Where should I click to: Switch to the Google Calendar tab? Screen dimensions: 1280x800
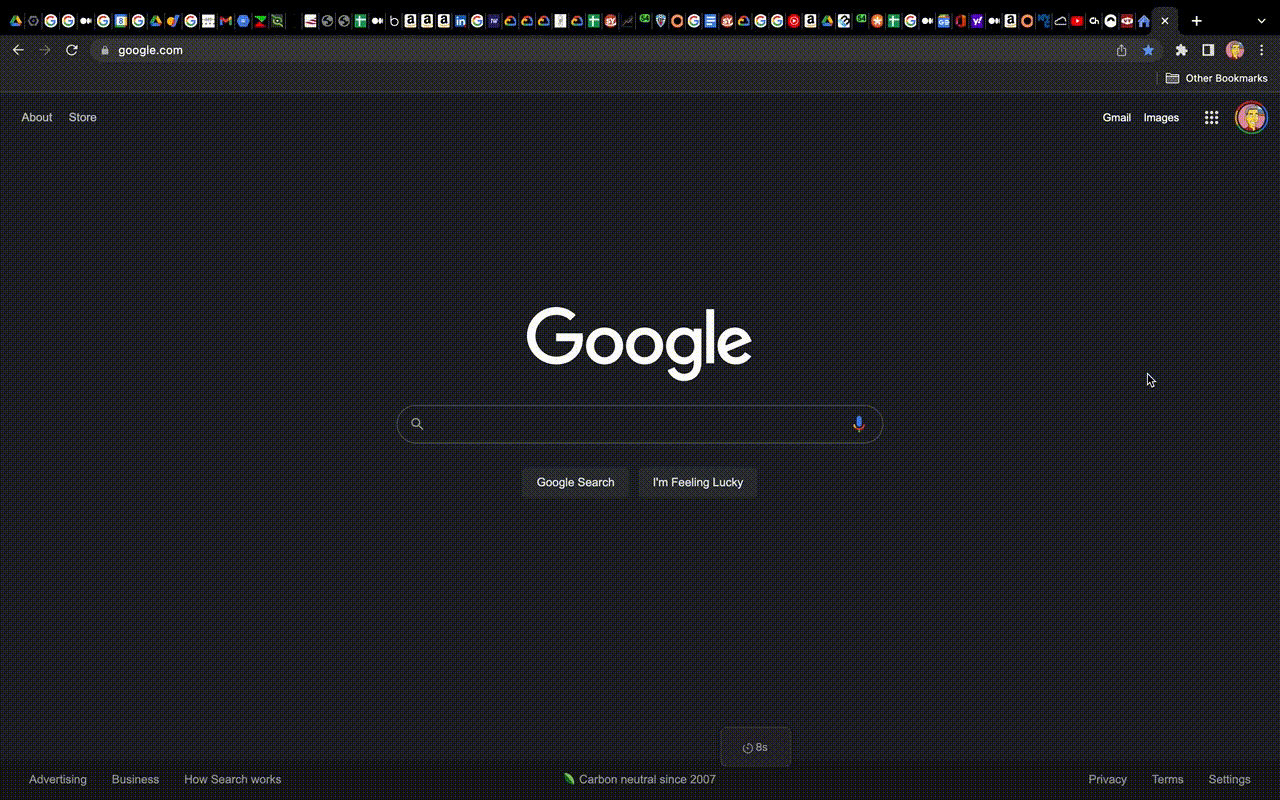pyautogui.click(x=121, y=21)
